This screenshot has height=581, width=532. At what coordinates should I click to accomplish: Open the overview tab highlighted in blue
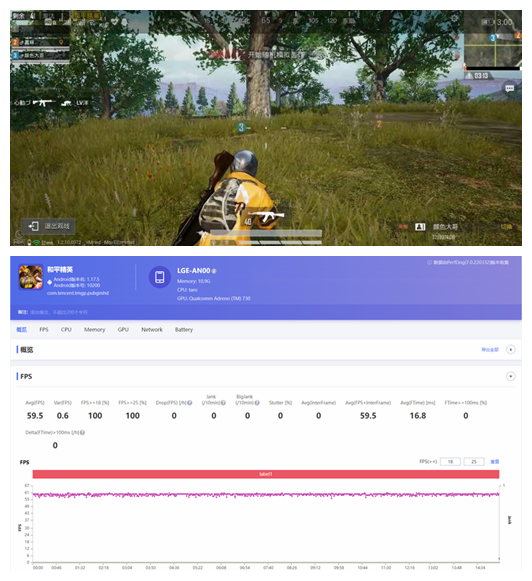click(x=21, y=329)
